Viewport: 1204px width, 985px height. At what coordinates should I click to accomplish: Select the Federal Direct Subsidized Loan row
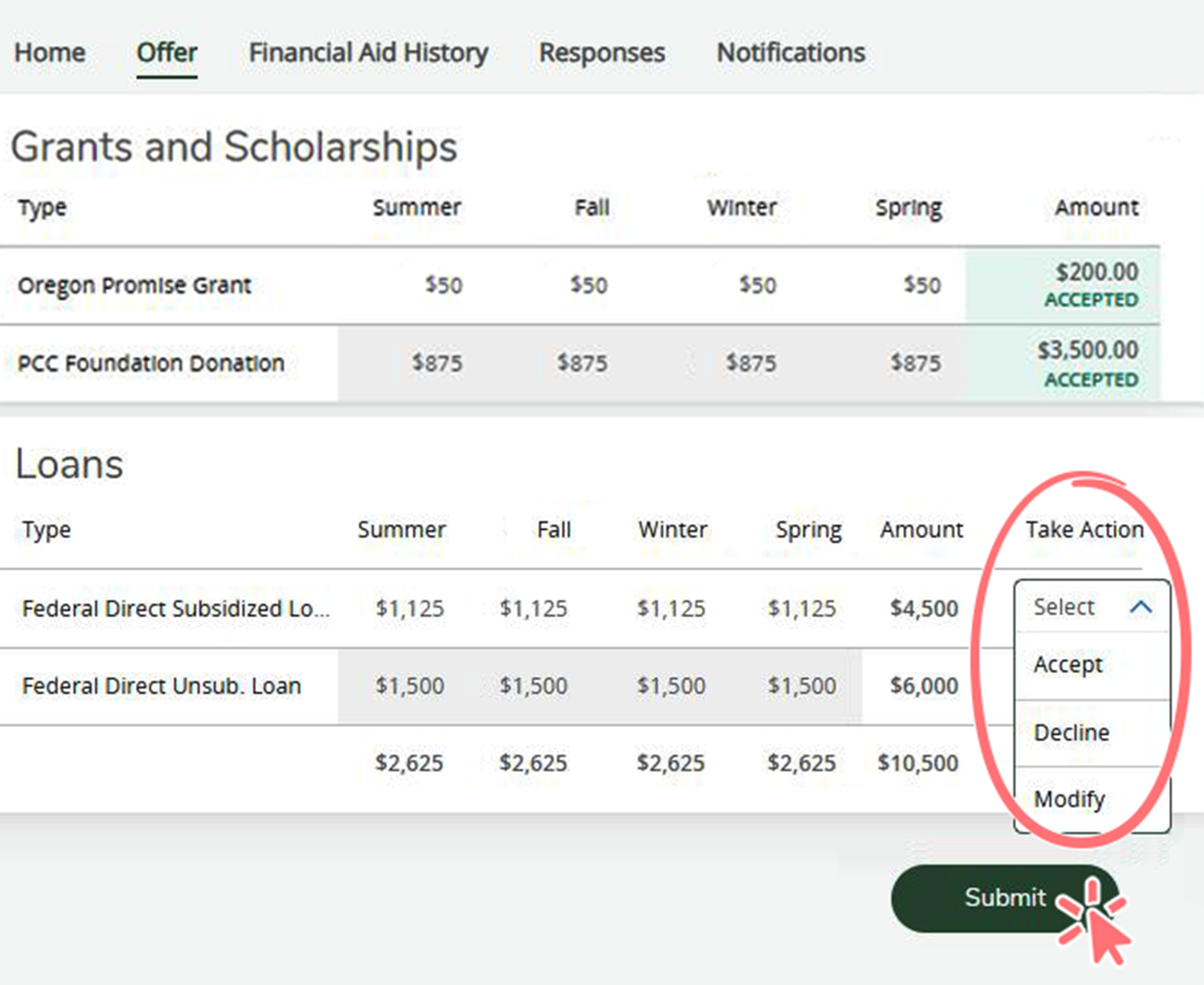[175, 608]
